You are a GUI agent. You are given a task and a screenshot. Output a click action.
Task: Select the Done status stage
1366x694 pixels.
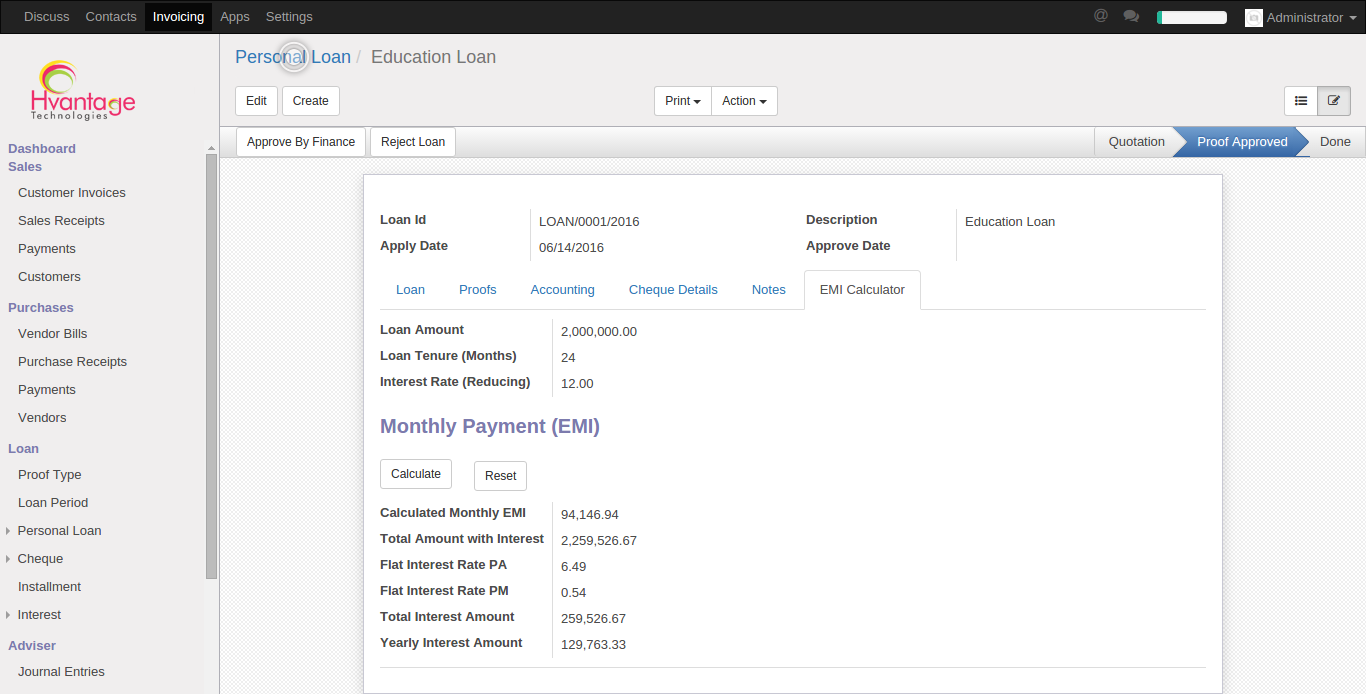point(1335,142)
